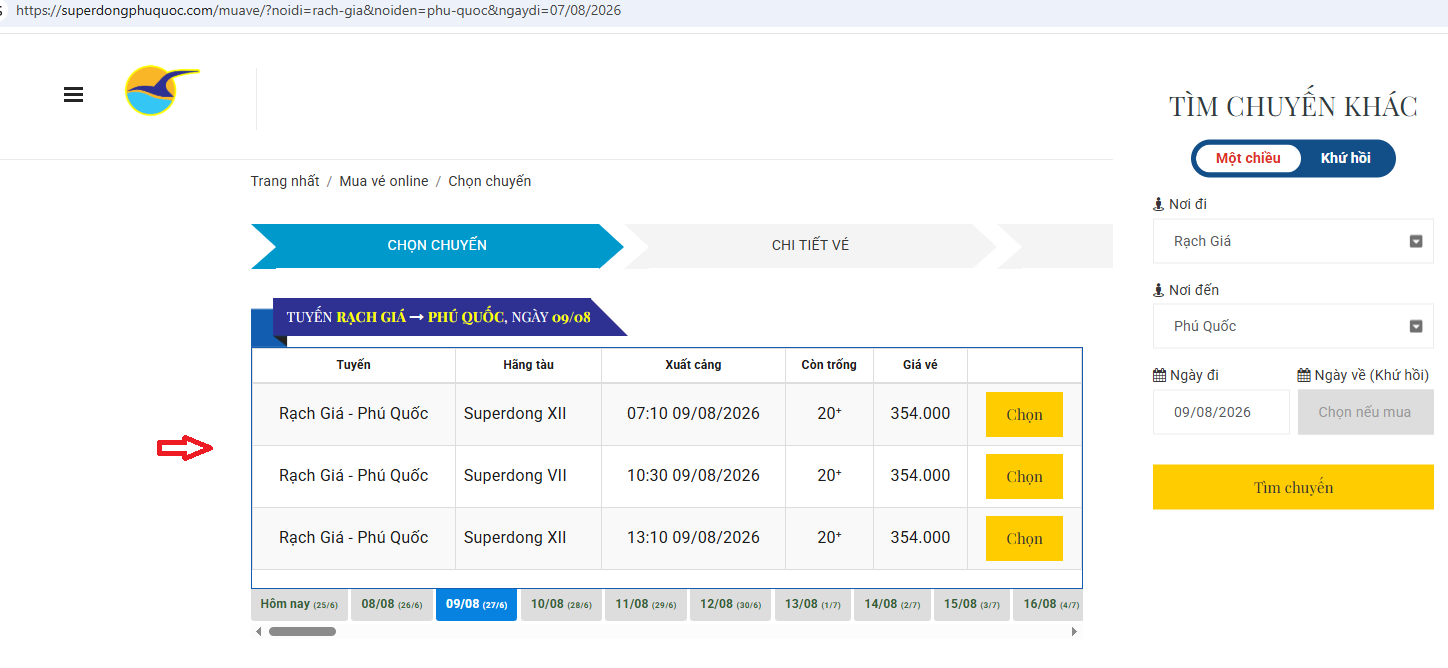Click the Superdong bird logo
Screen dimensions: 1448x668
tap(162, 91)
